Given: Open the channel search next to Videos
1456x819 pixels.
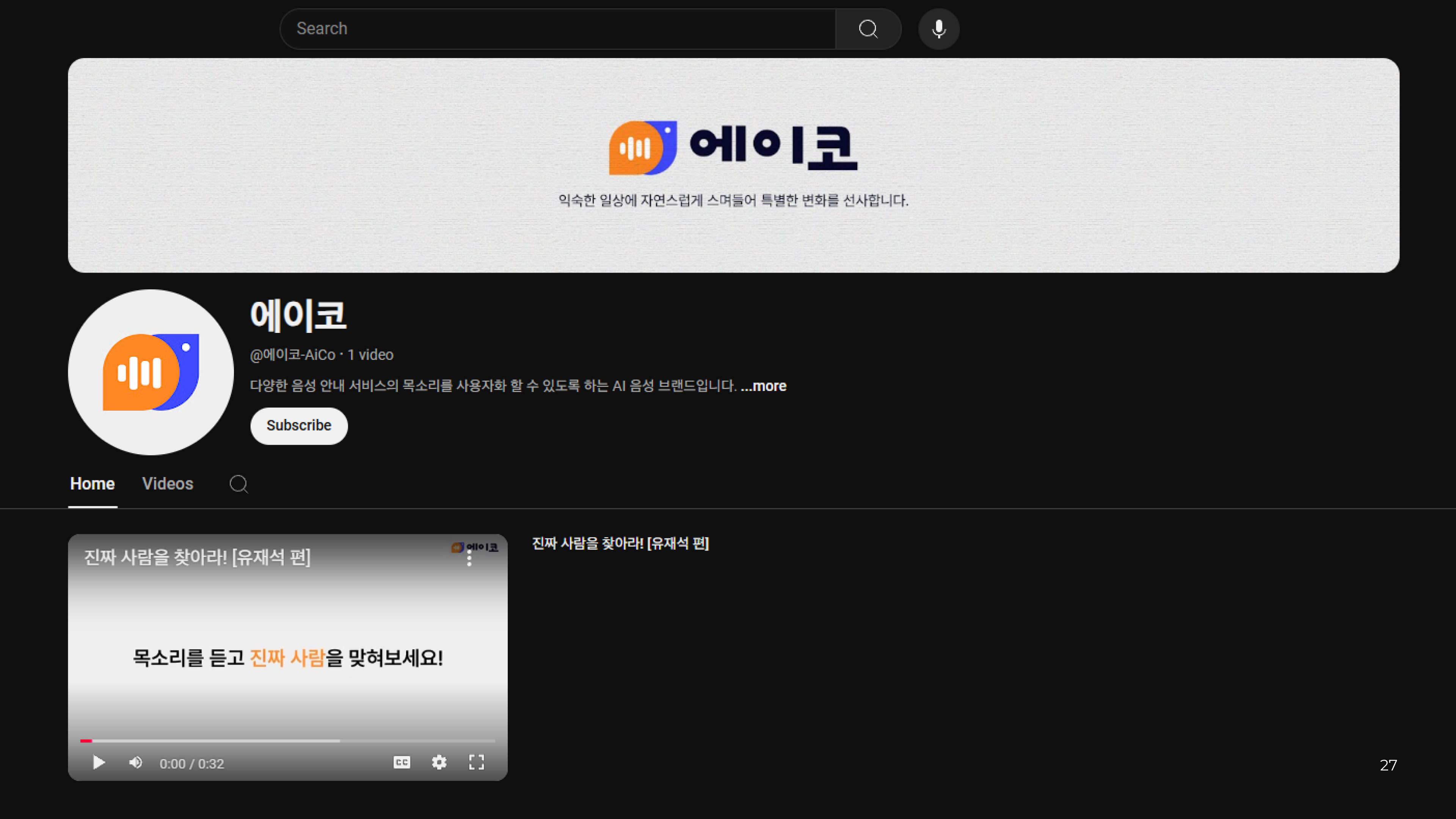Looking at the screenshot, I should 239,485.
